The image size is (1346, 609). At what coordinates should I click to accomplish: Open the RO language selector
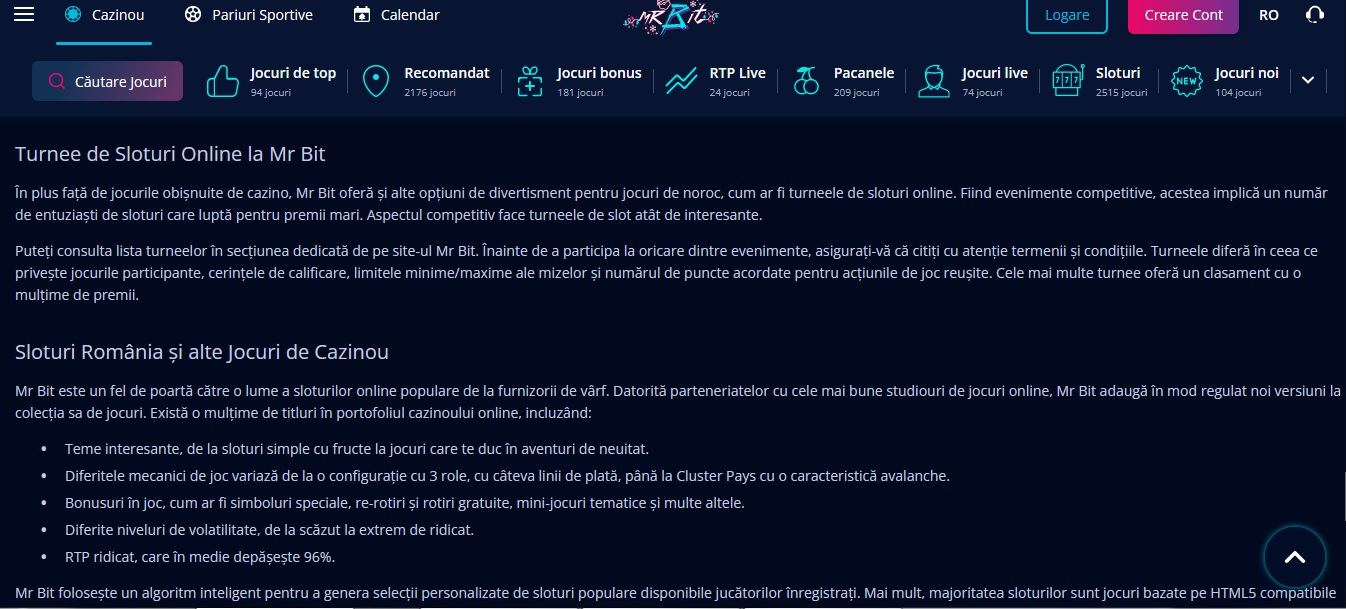tap(1269, 15)
